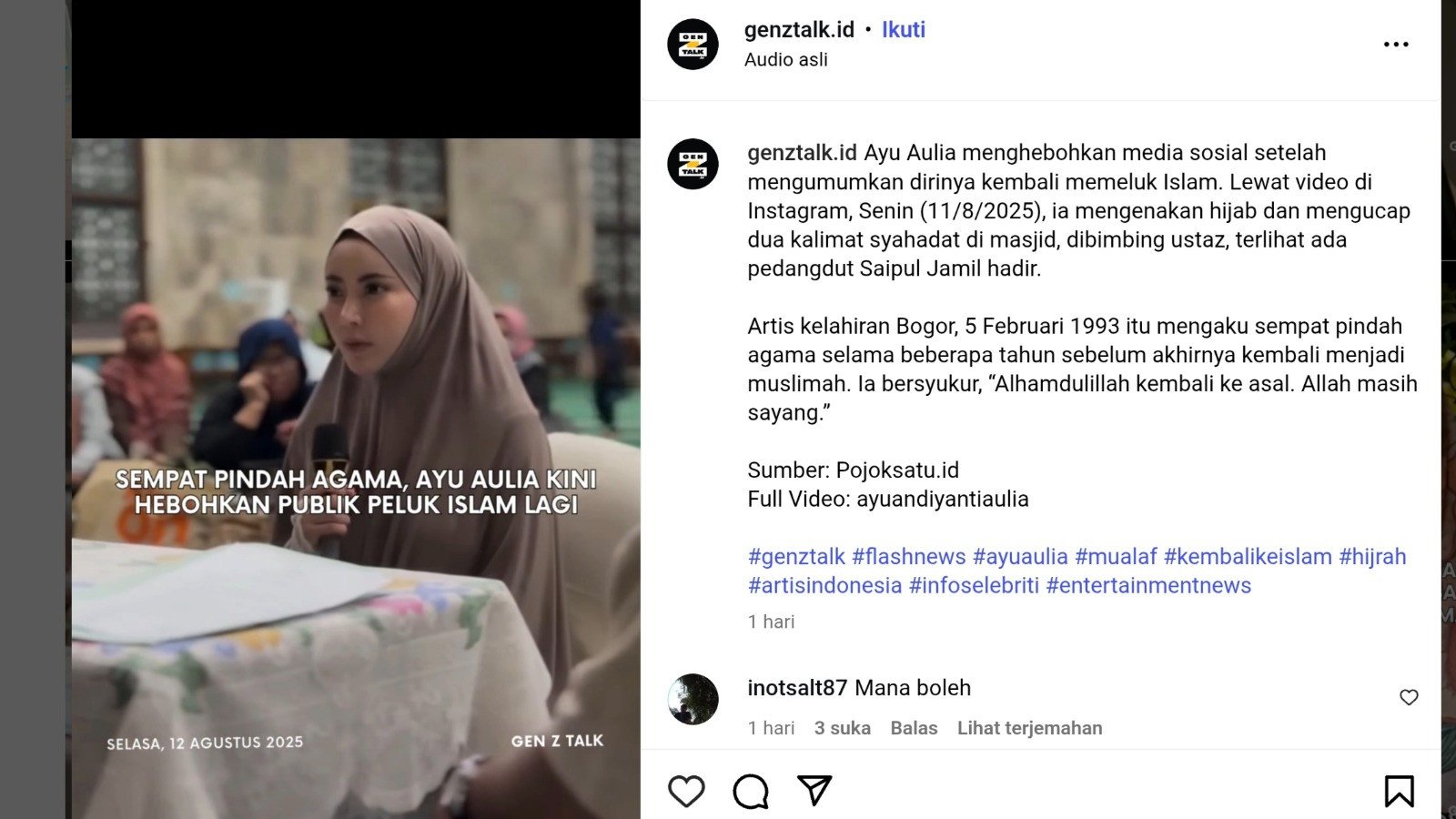Pause the reel video of Ayu Aulia
The image size is (1456, 819).
(356, 409)
